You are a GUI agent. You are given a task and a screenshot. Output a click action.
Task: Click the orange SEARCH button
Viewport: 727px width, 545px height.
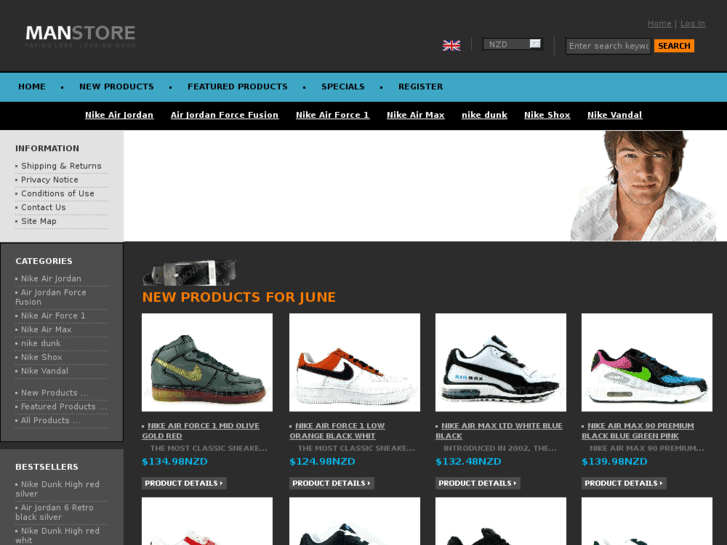[x=674, y=46]
